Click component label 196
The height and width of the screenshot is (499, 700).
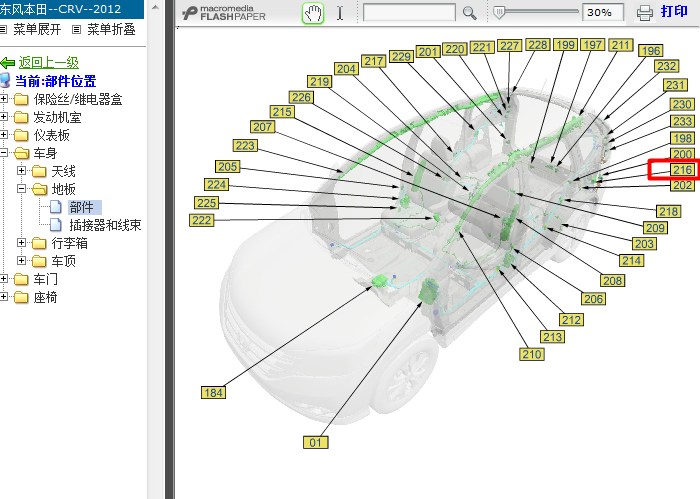click(650, 51)
